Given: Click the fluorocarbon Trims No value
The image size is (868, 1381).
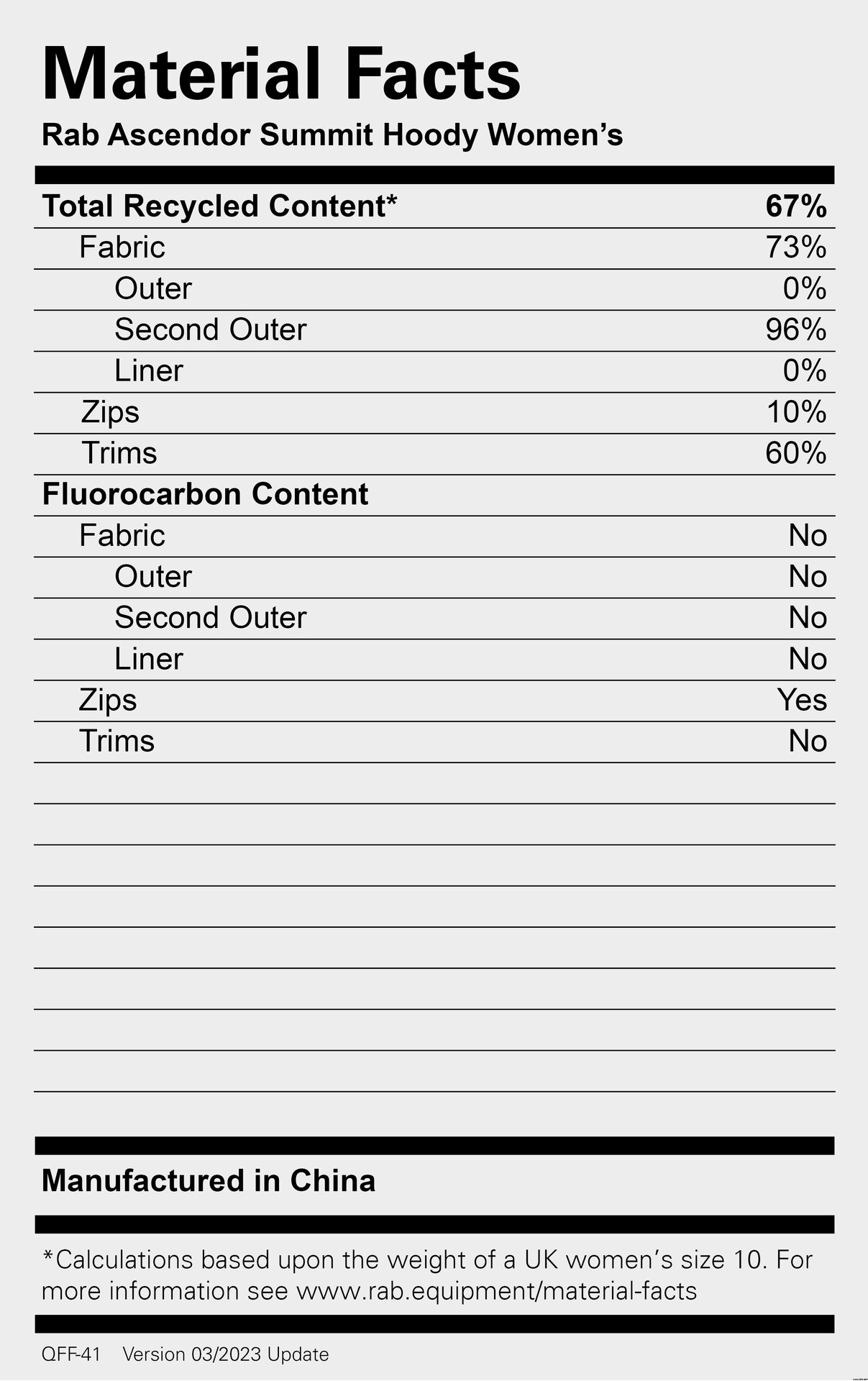Looking at the screenshot, I should click(808, 741).
